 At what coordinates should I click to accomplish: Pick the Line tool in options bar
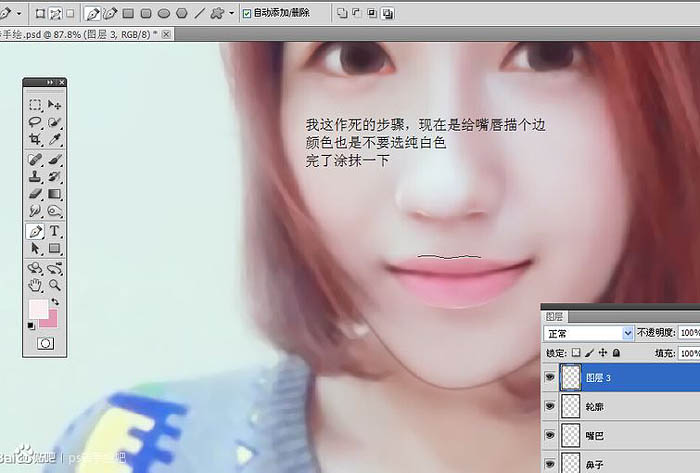[x=199, y=14]
